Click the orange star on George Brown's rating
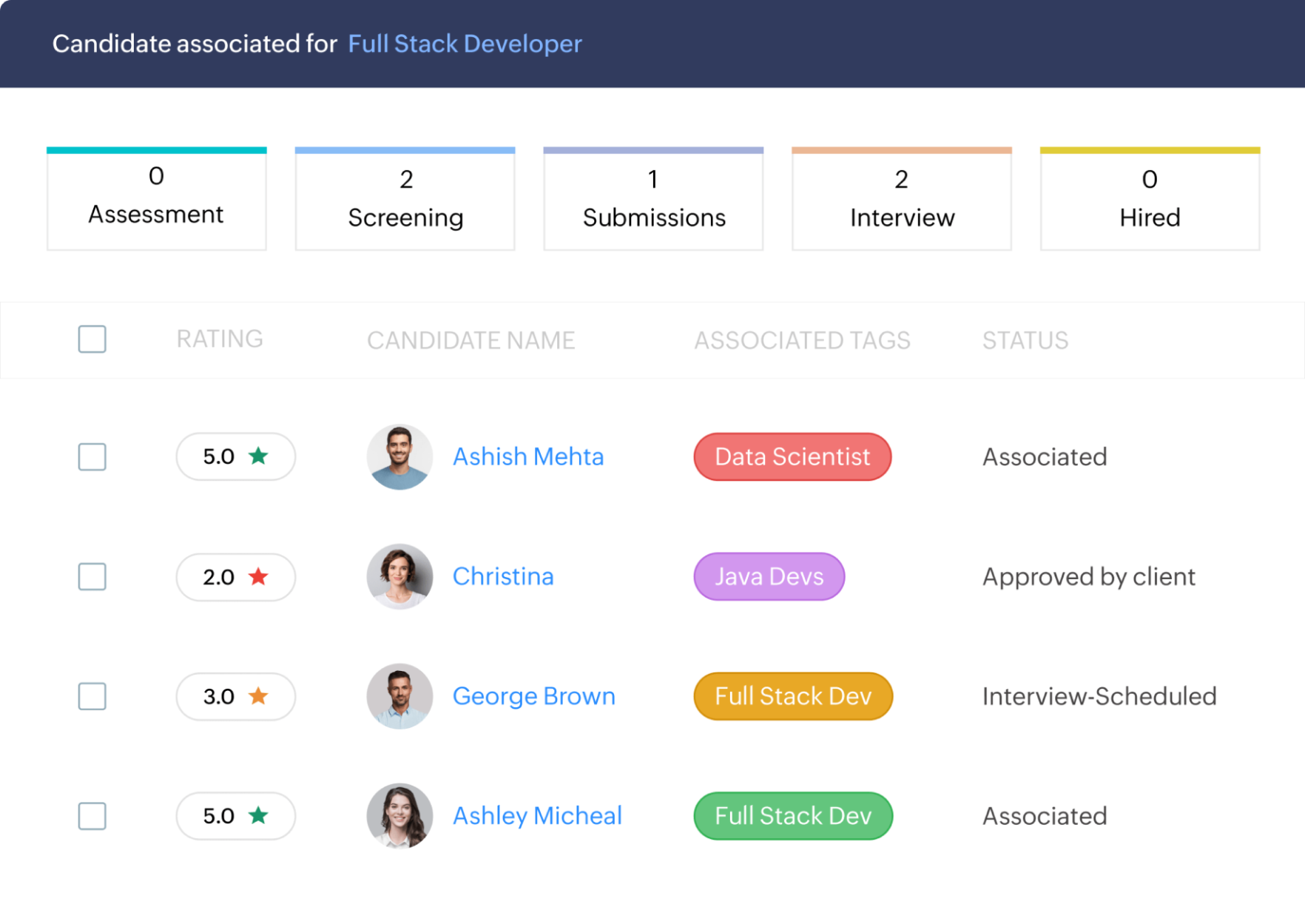The width and height of the screenshot is (1305, 924). (x=258, y=695)
